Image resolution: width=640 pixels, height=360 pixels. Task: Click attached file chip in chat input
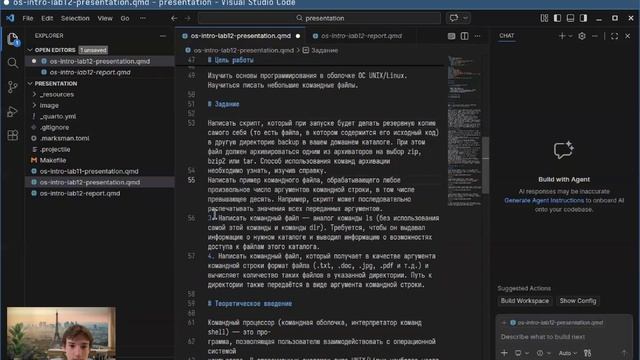coord(557,322)
